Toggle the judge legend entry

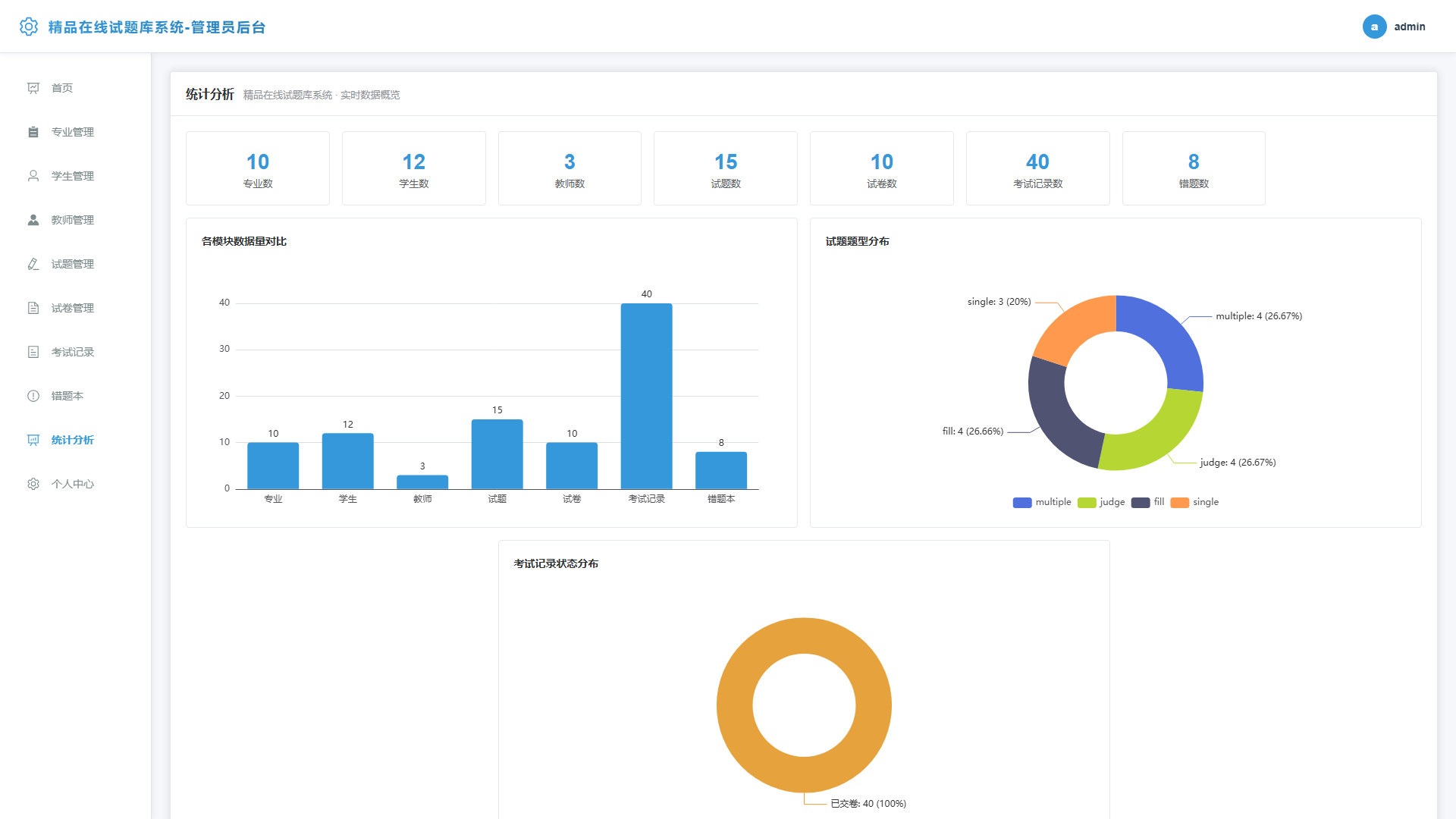coord(1101,502)
